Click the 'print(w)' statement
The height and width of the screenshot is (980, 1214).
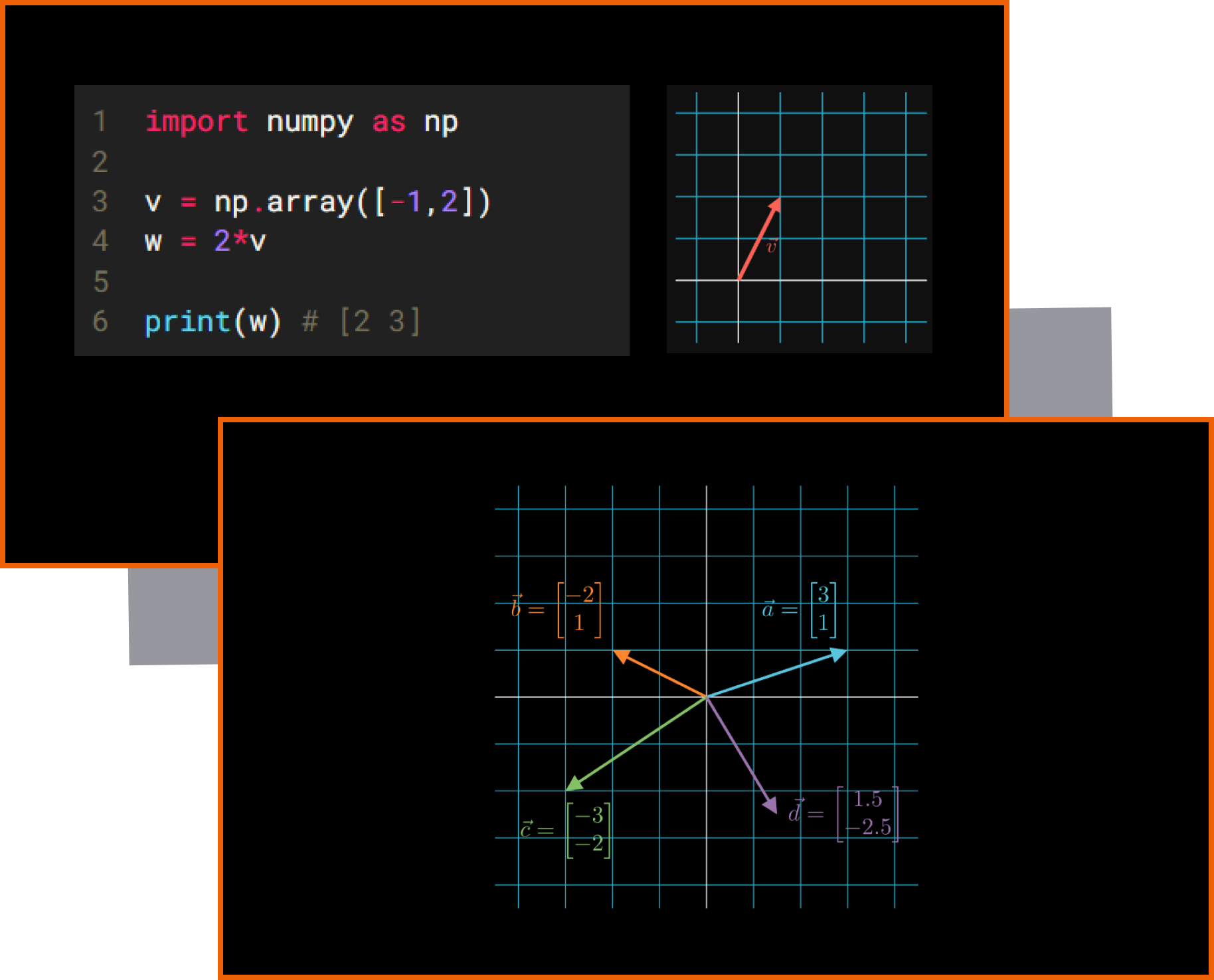(x=213, y=322)
